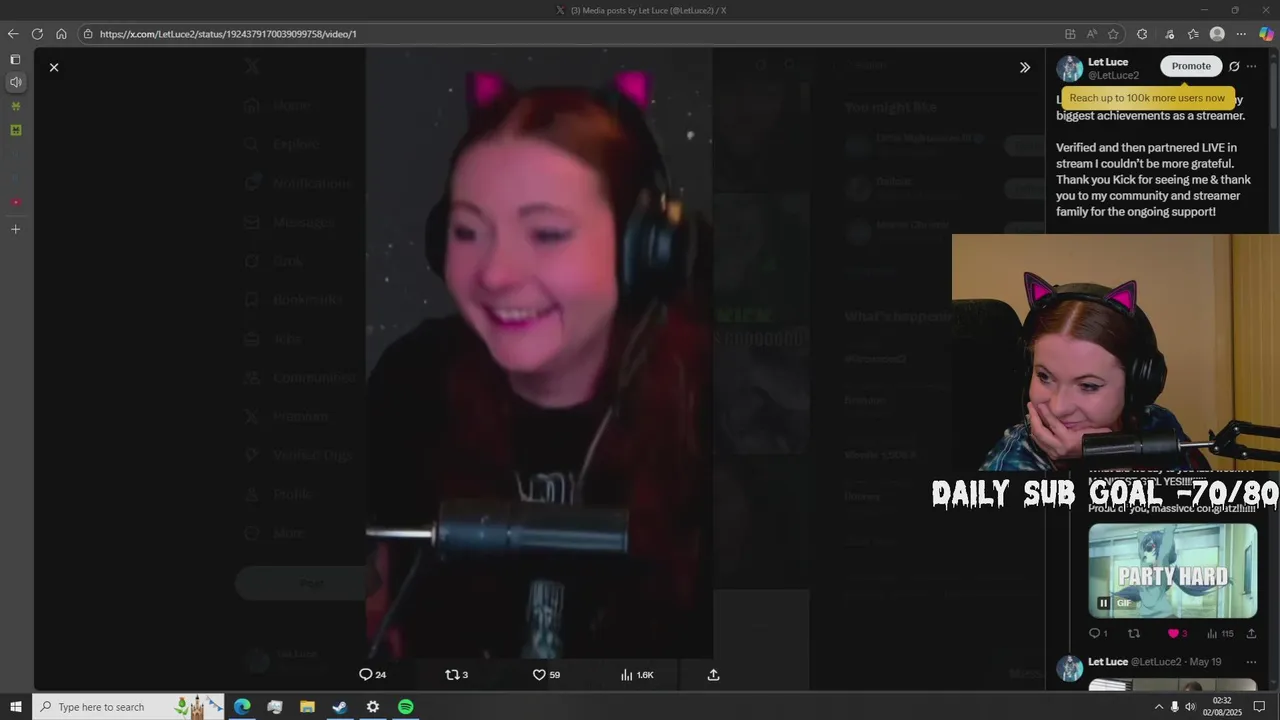Reply to the PARTY HARD GIF reply
This screenshot has width=1280, height=720.
click(1098, 633)
